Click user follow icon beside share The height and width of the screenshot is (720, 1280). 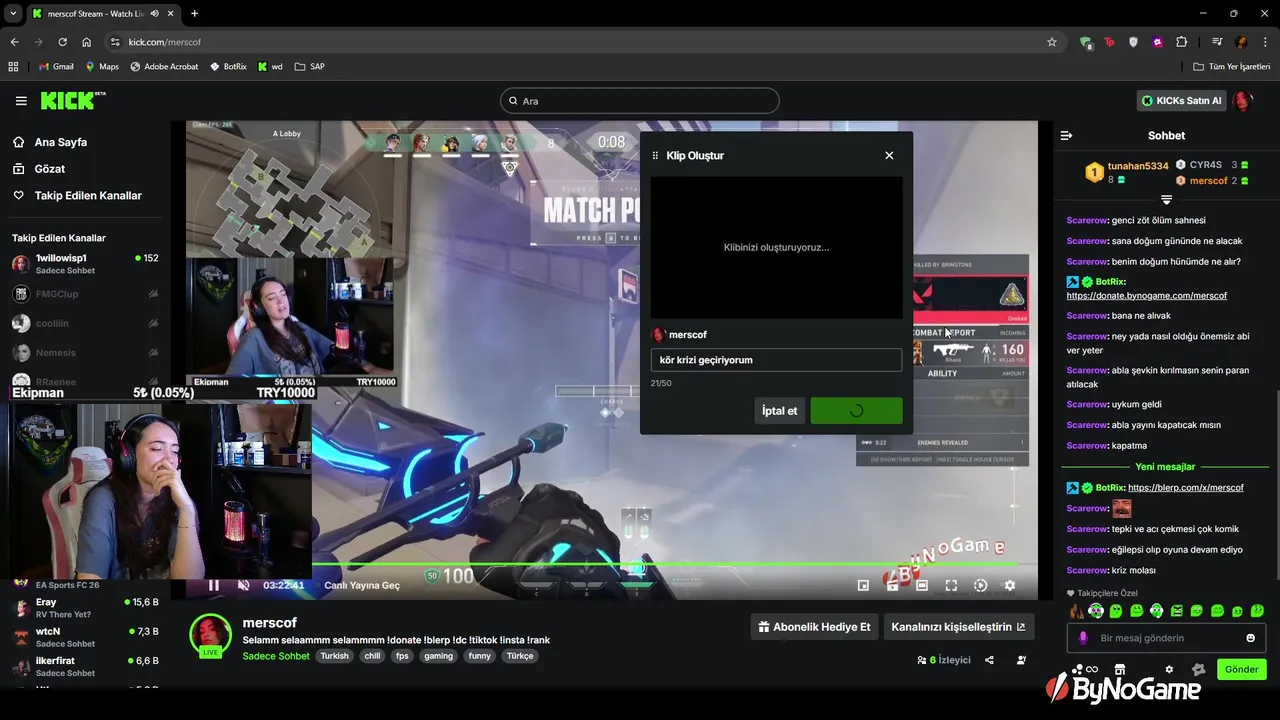point(1021,660)
